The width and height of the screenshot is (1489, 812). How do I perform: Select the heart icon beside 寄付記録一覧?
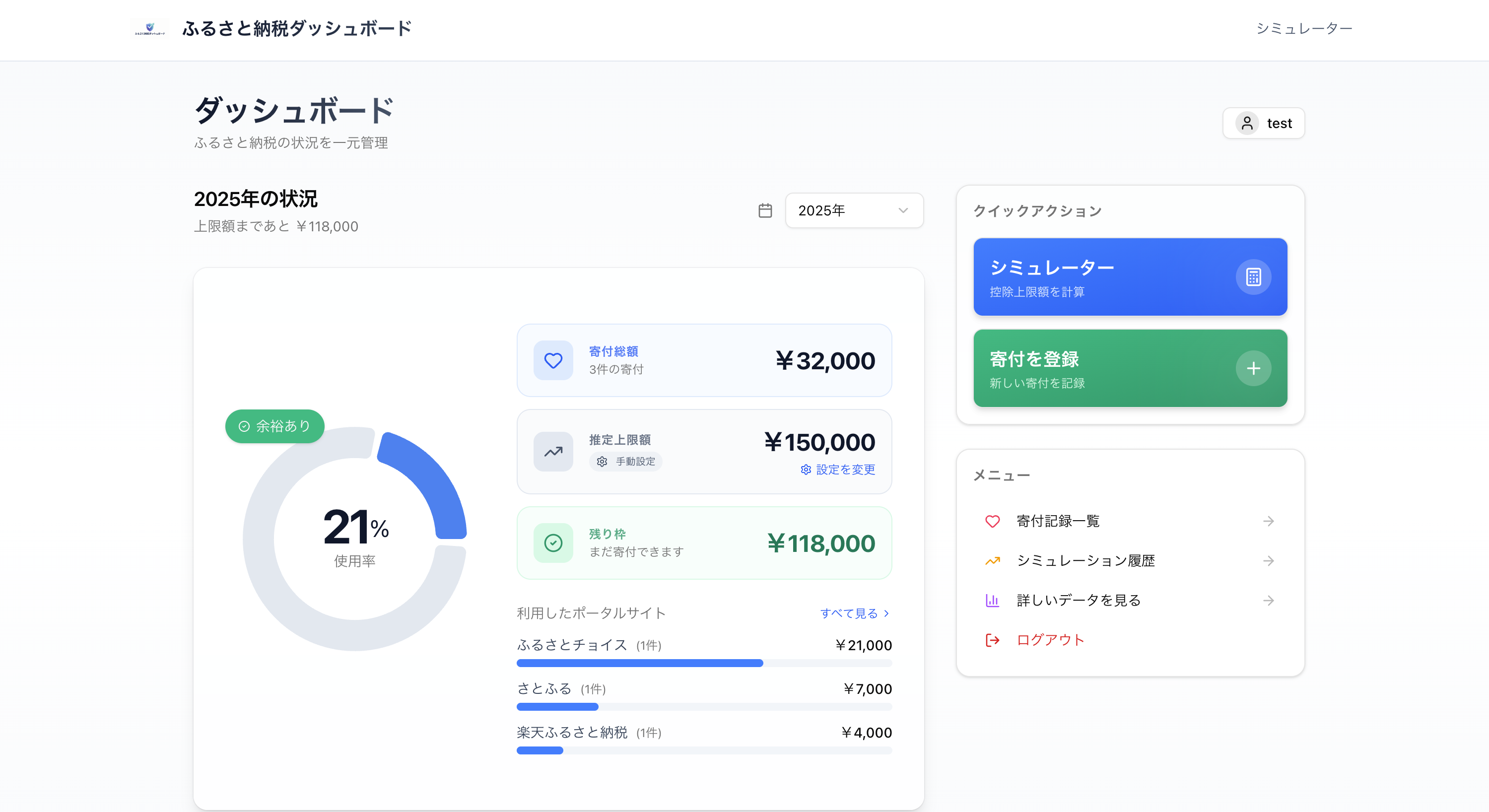[x=993, y=521]
